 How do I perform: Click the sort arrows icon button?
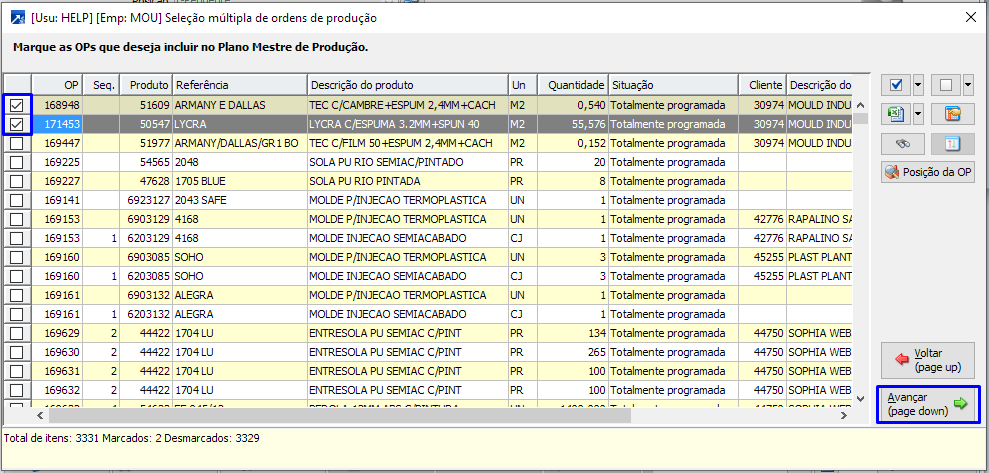coord(952,143)
